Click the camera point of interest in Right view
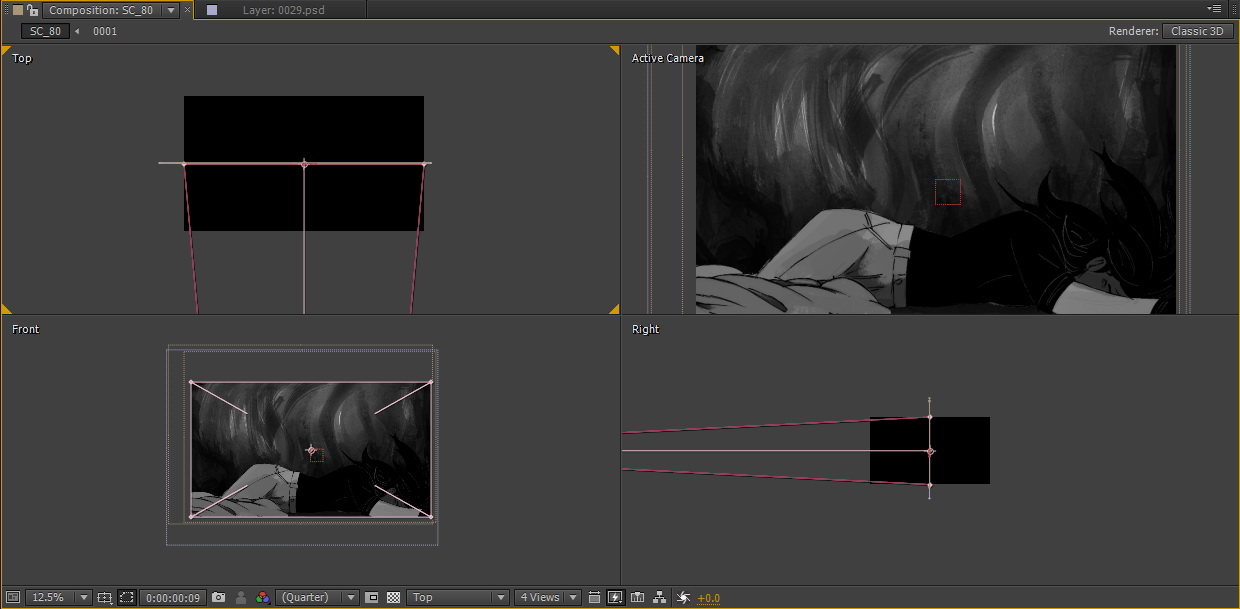The image size is (1240, 609). (930, 451)
